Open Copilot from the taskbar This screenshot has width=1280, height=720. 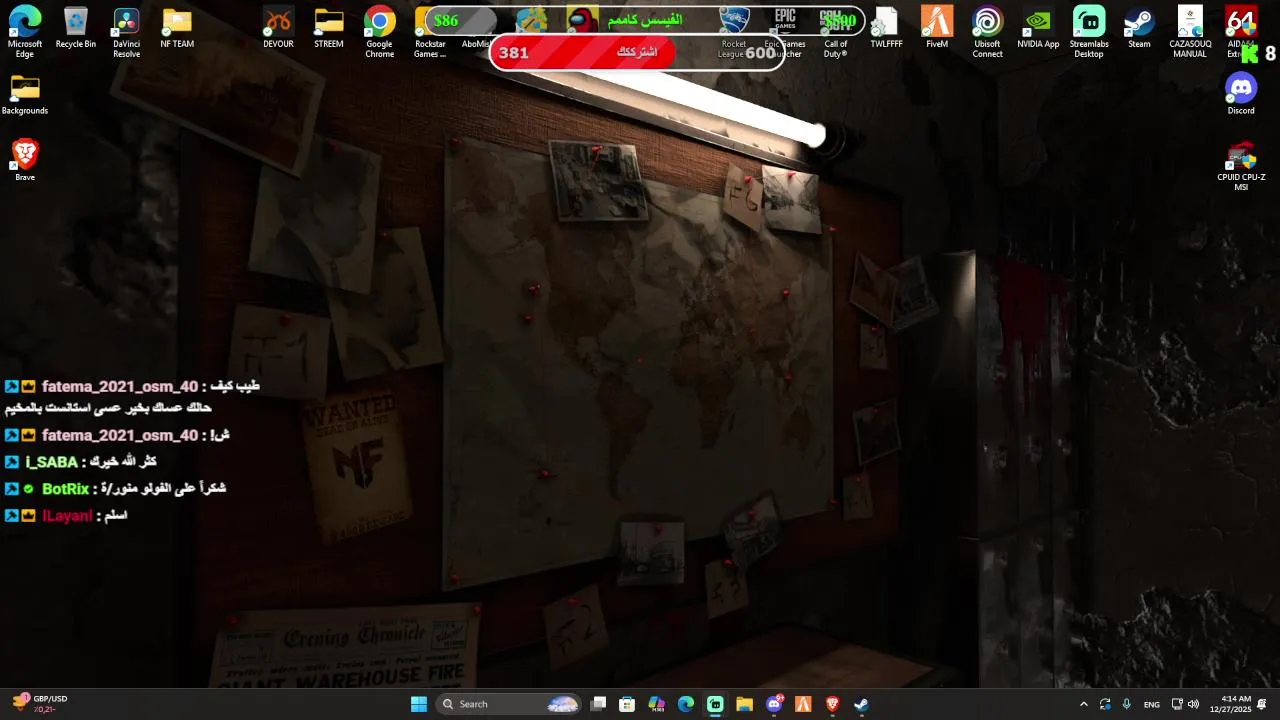pyautogui.click(x=656, y=704)
